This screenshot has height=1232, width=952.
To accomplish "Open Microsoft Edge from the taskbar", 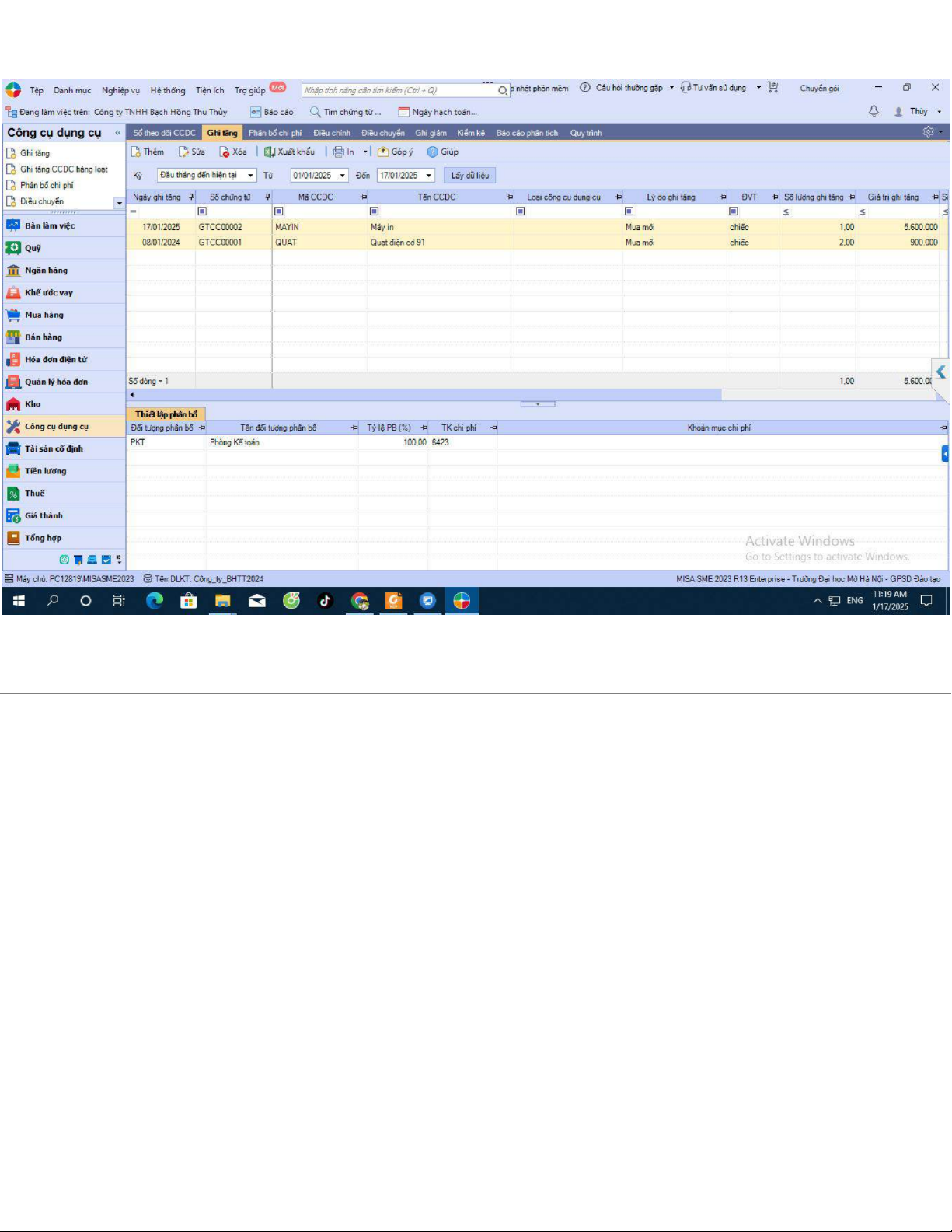I will [155, 601].
